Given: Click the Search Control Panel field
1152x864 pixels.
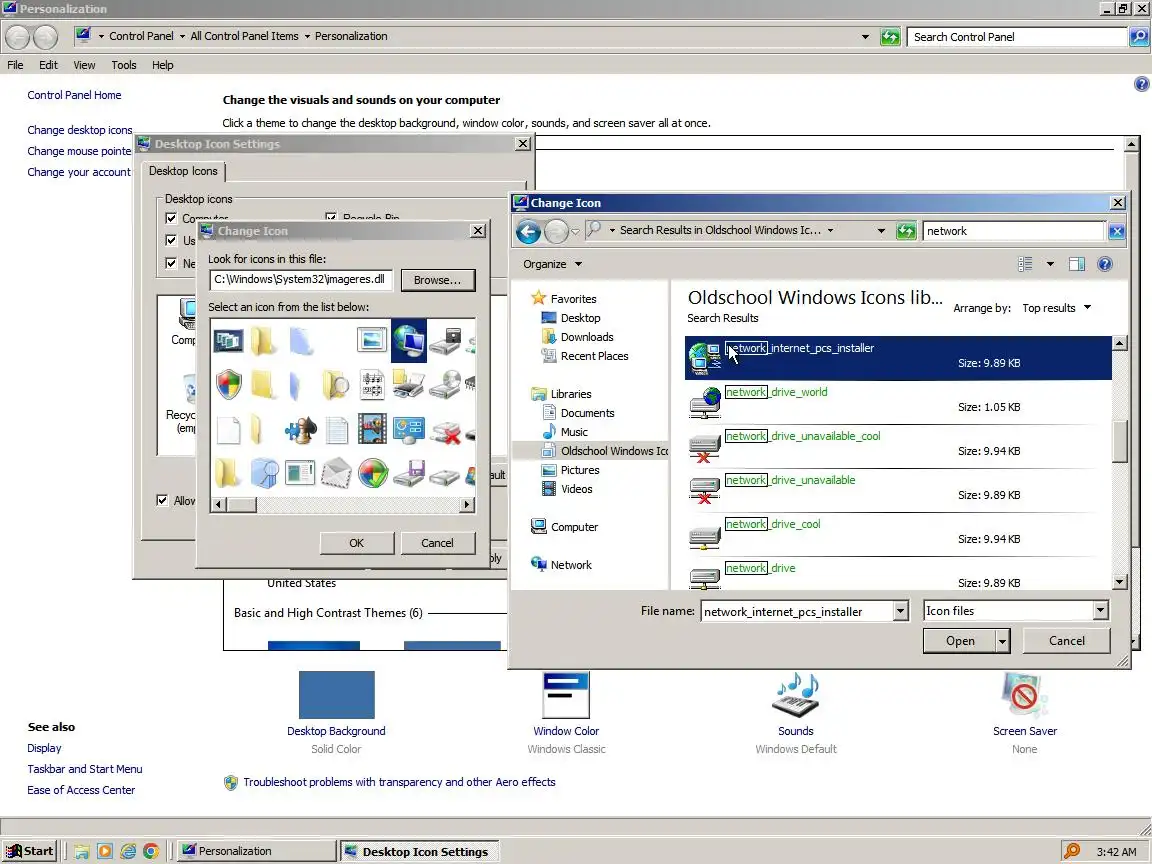Looking at the screenshot, I should [1017, 37].
